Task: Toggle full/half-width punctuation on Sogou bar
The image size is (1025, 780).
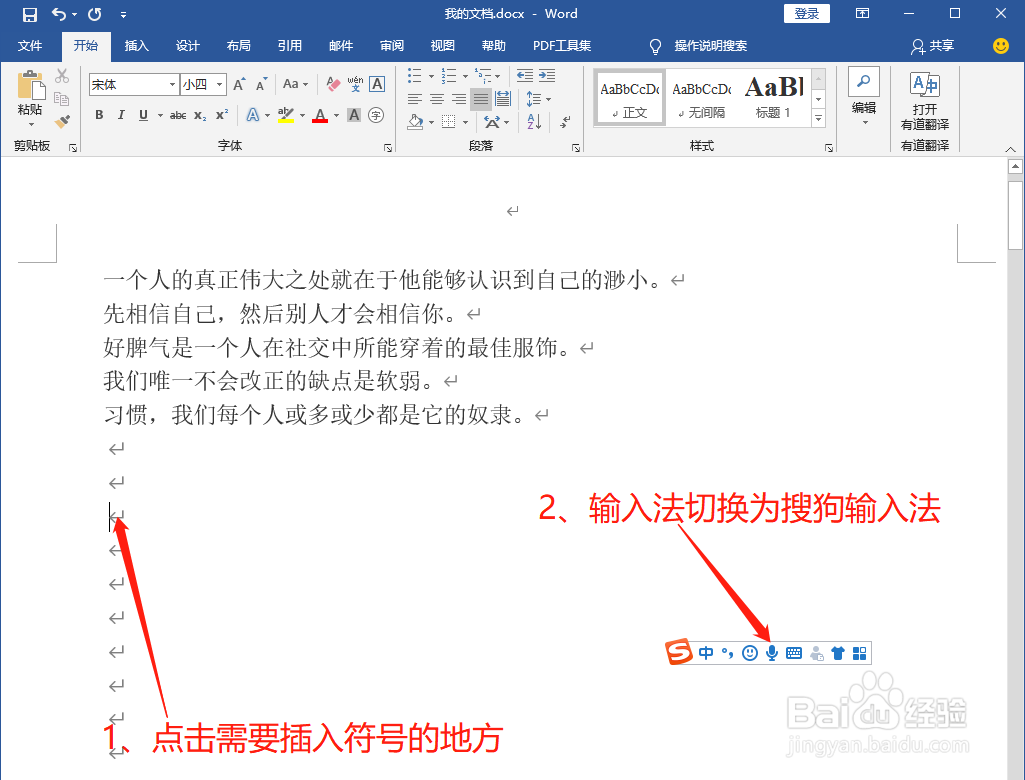Action: coord(728,652)
